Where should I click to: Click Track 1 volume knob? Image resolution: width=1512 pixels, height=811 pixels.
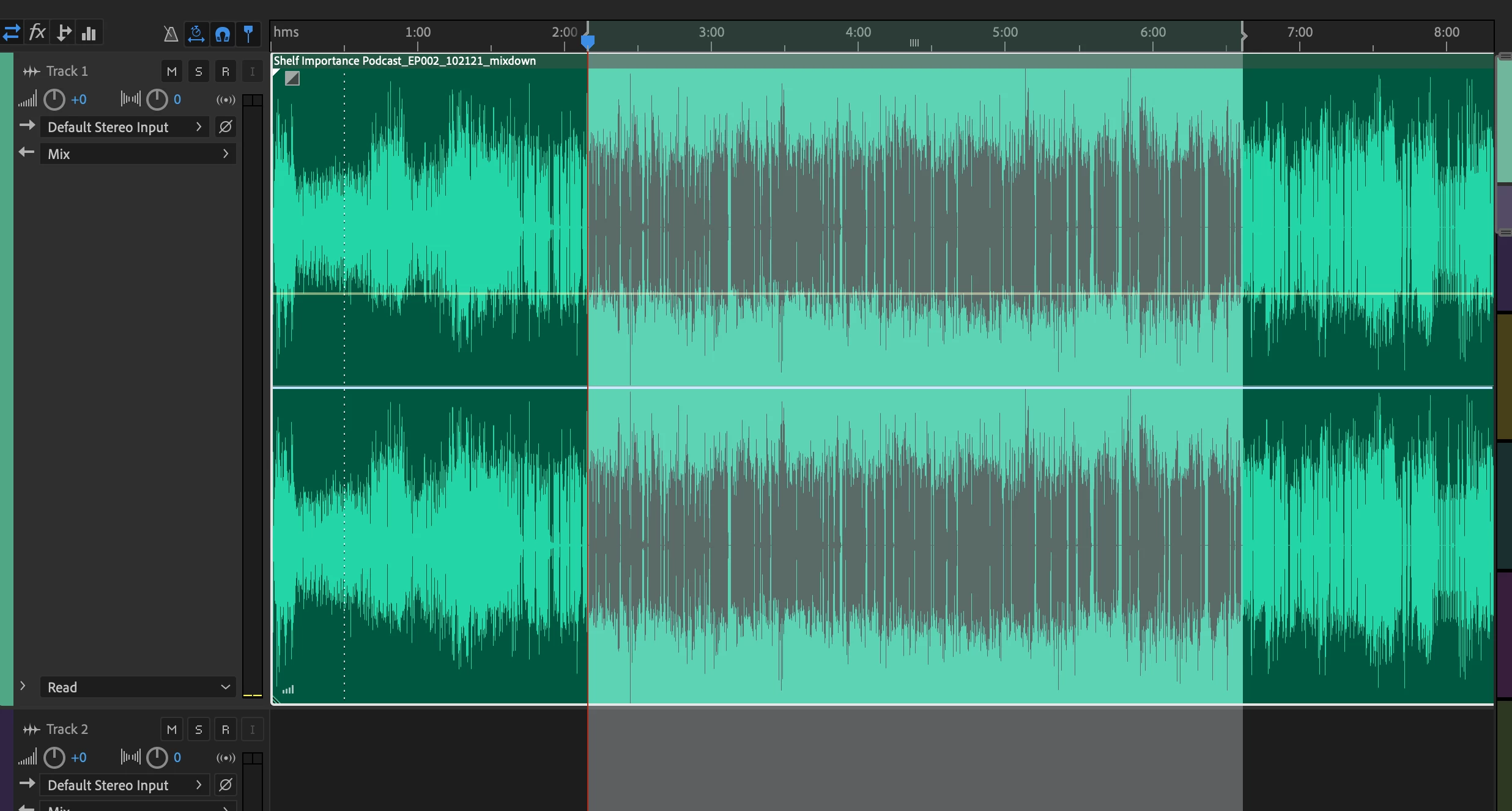pos(54,100)
